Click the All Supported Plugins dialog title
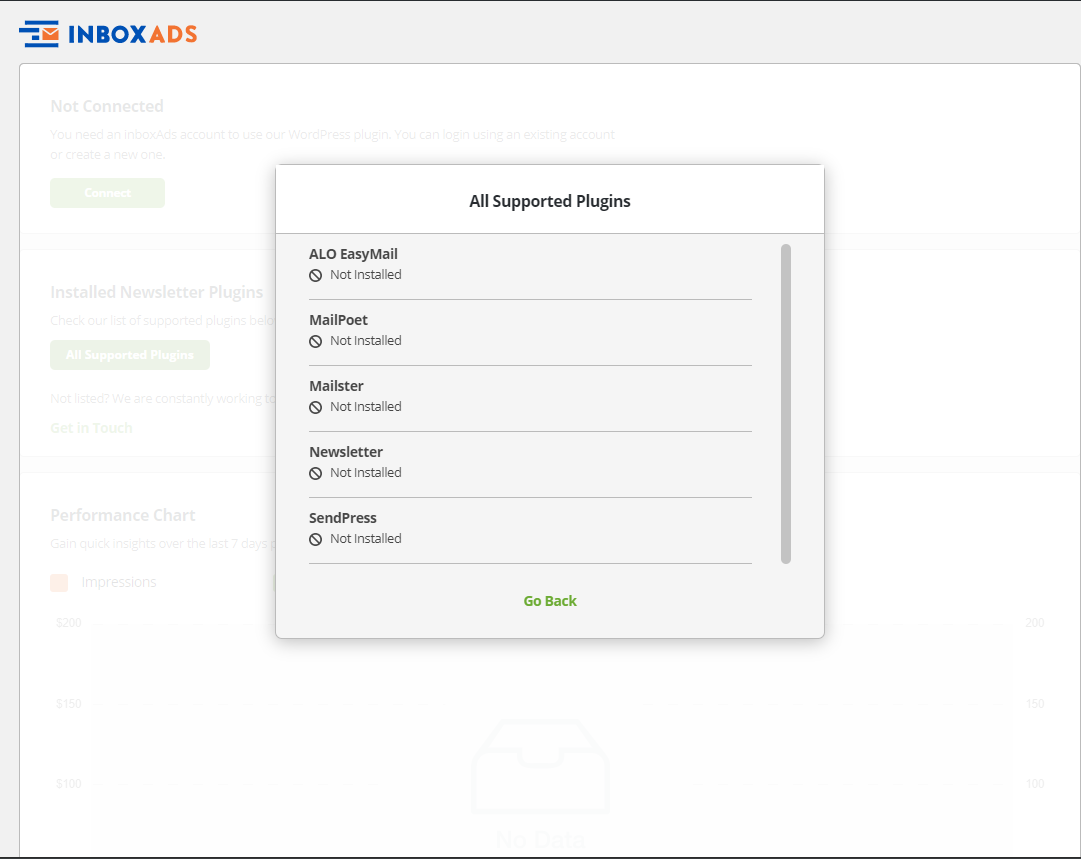Image resolution: width=1081 pixels, height=859 pixels. click(x=550, y=201)
